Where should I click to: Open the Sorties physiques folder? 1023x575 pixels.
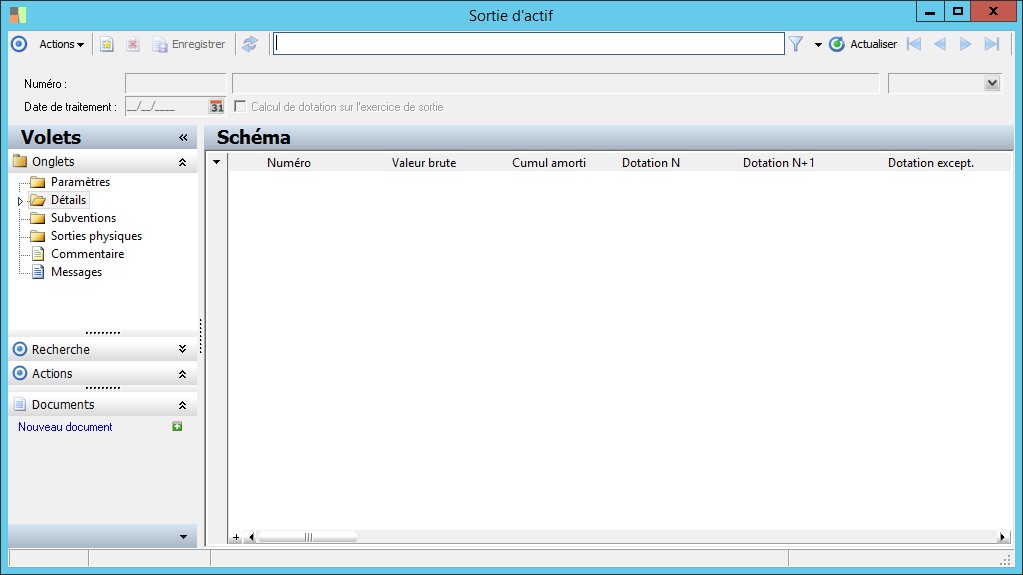pyautogui.click(x=97, y=236)
